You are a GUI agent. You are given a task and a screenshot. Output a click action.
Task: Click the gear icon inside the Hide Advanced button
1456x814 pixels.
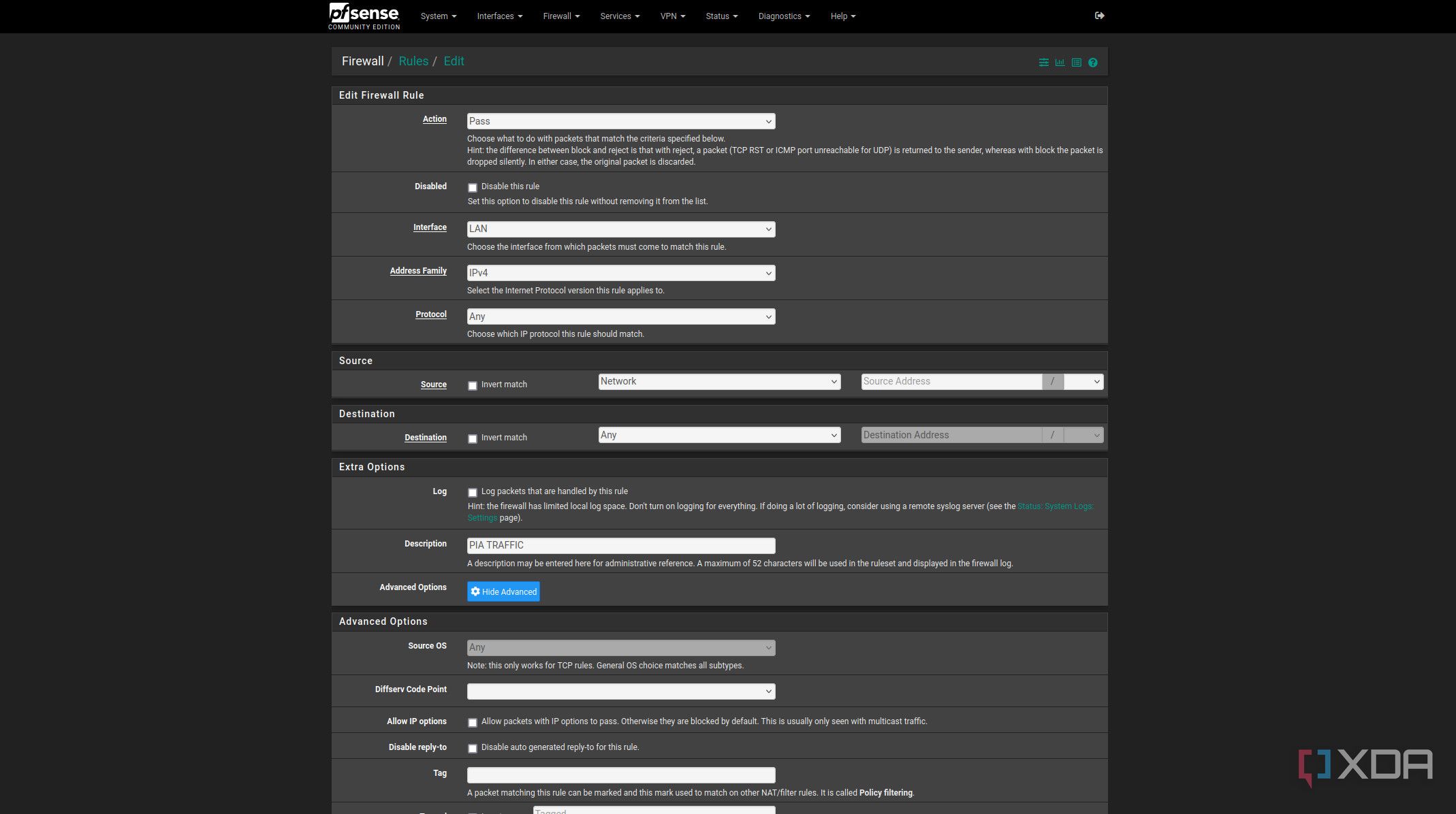(x=475, y=591)
